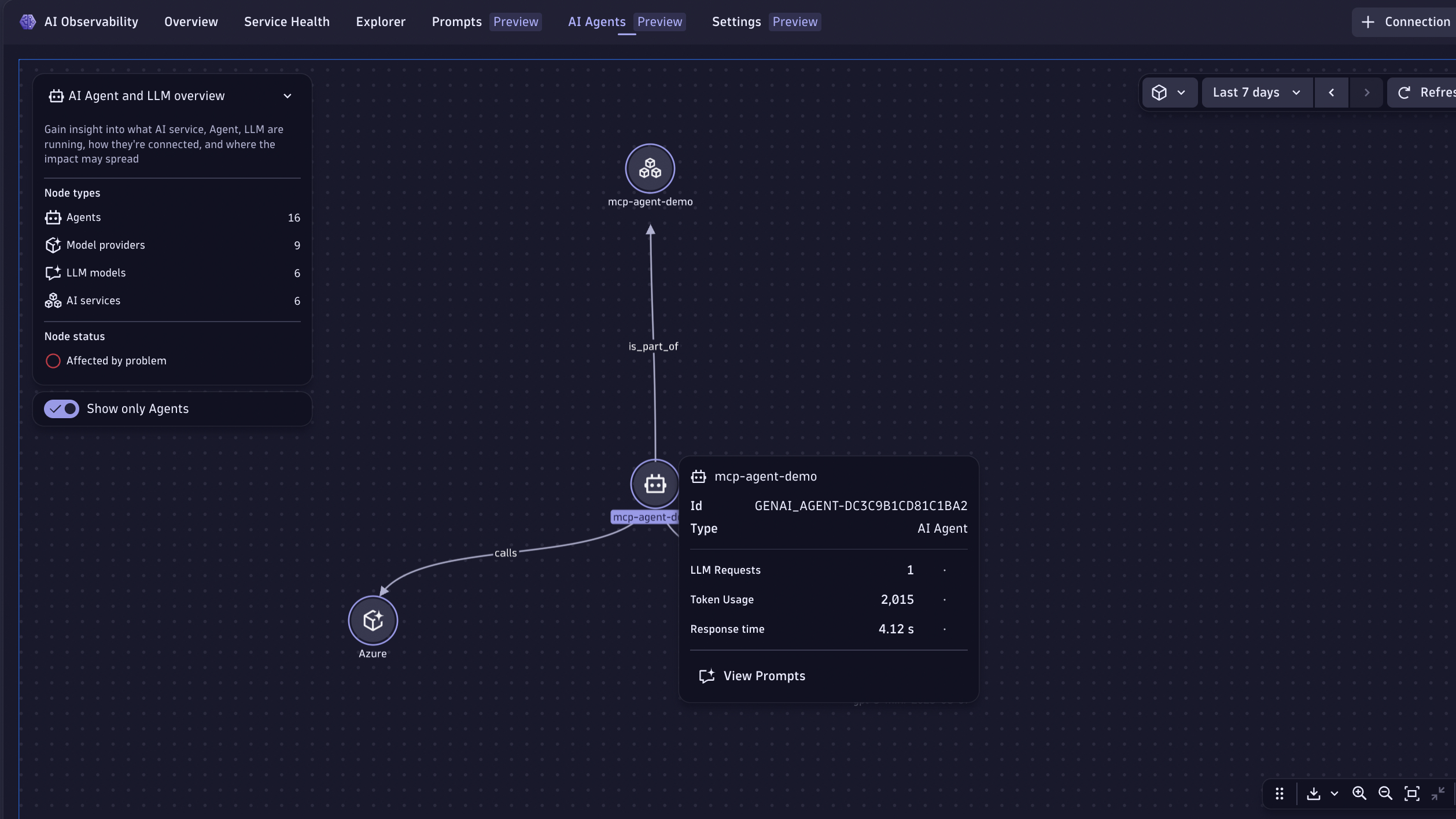Zoom in on the graph
Image resolution: width=1456 pixels, height=819 pixels.
point(1359,794)
